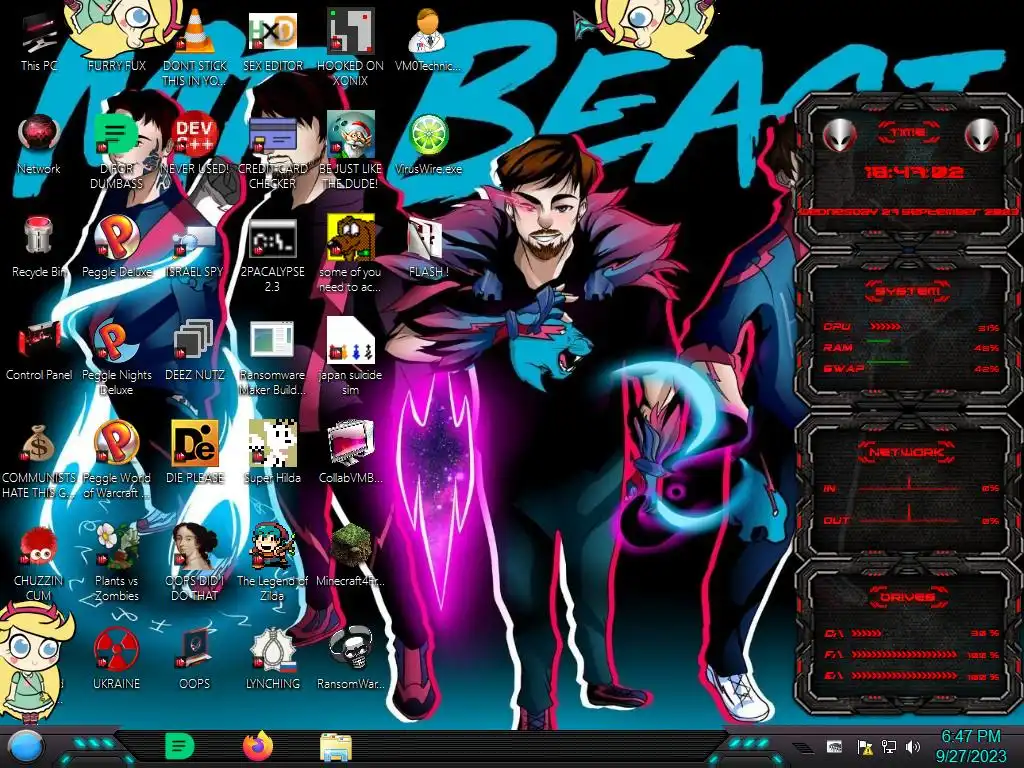This screenshot has width=1024, height=768.
Task: Click the CPU usage bar in SYSTEM panel
Action: [x=885, y=327]
